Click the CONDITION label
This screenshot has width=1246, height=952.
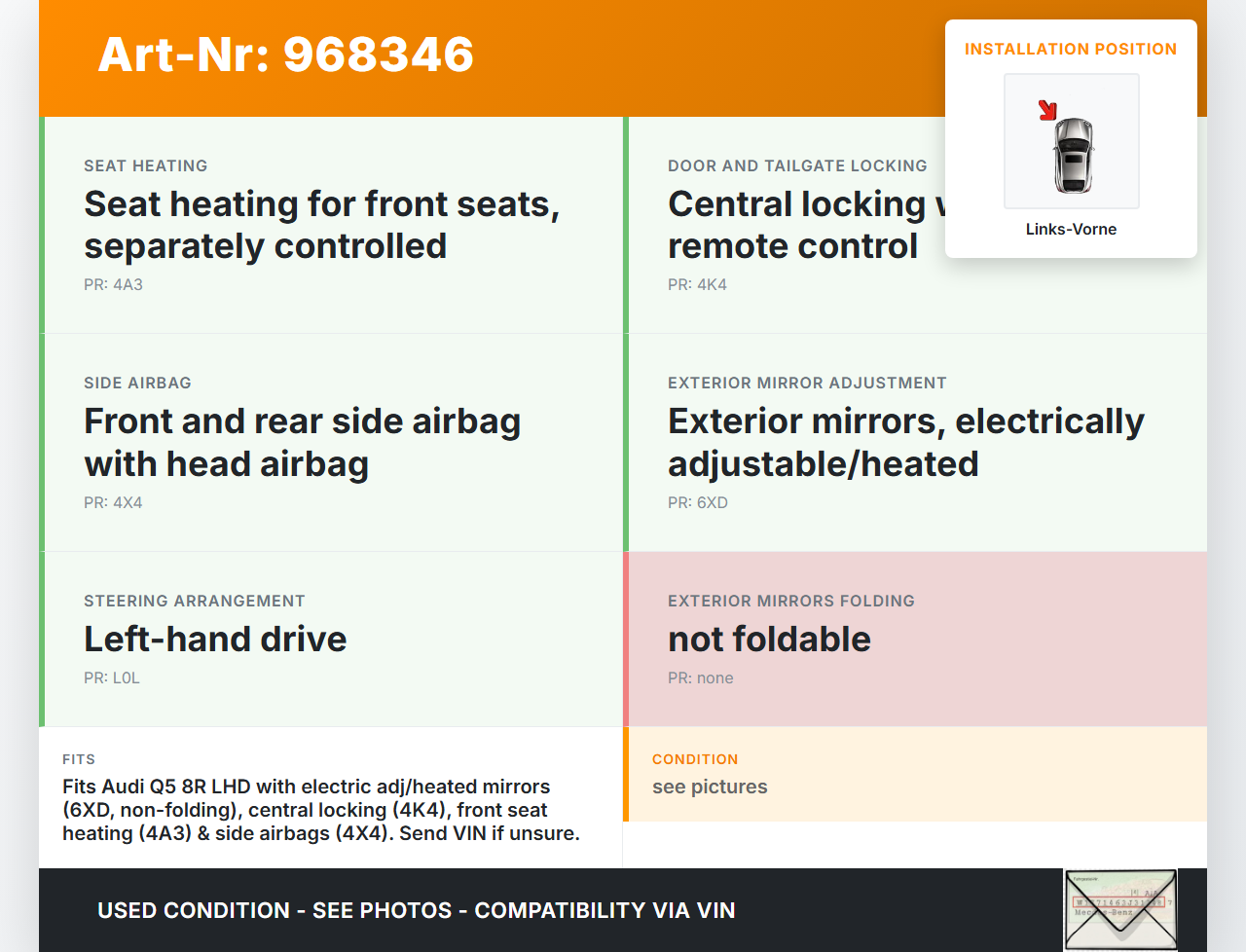(695, 759)
